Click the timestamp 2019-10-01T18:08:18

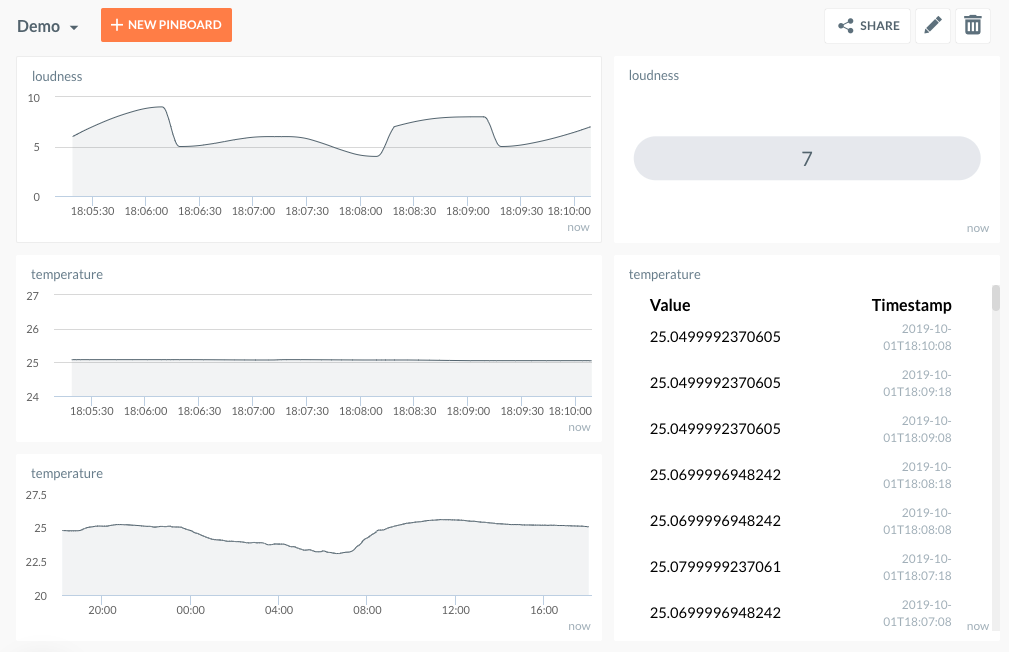click(919, 475)
